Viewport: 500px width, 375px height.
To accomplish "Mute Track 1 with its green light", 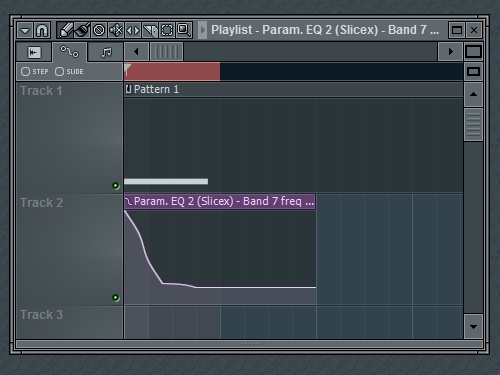I will click(116, 186).
